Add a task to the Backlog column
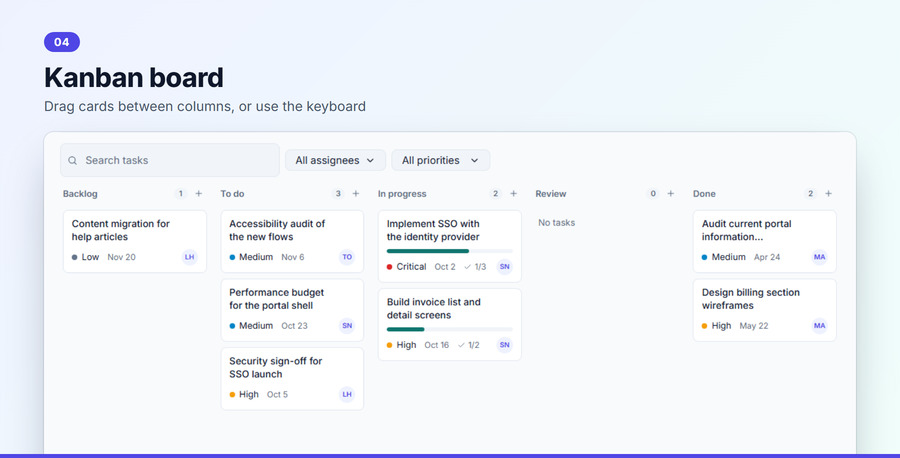The height and width of the screenshot is (458, 900). click(x=199, y=194)
